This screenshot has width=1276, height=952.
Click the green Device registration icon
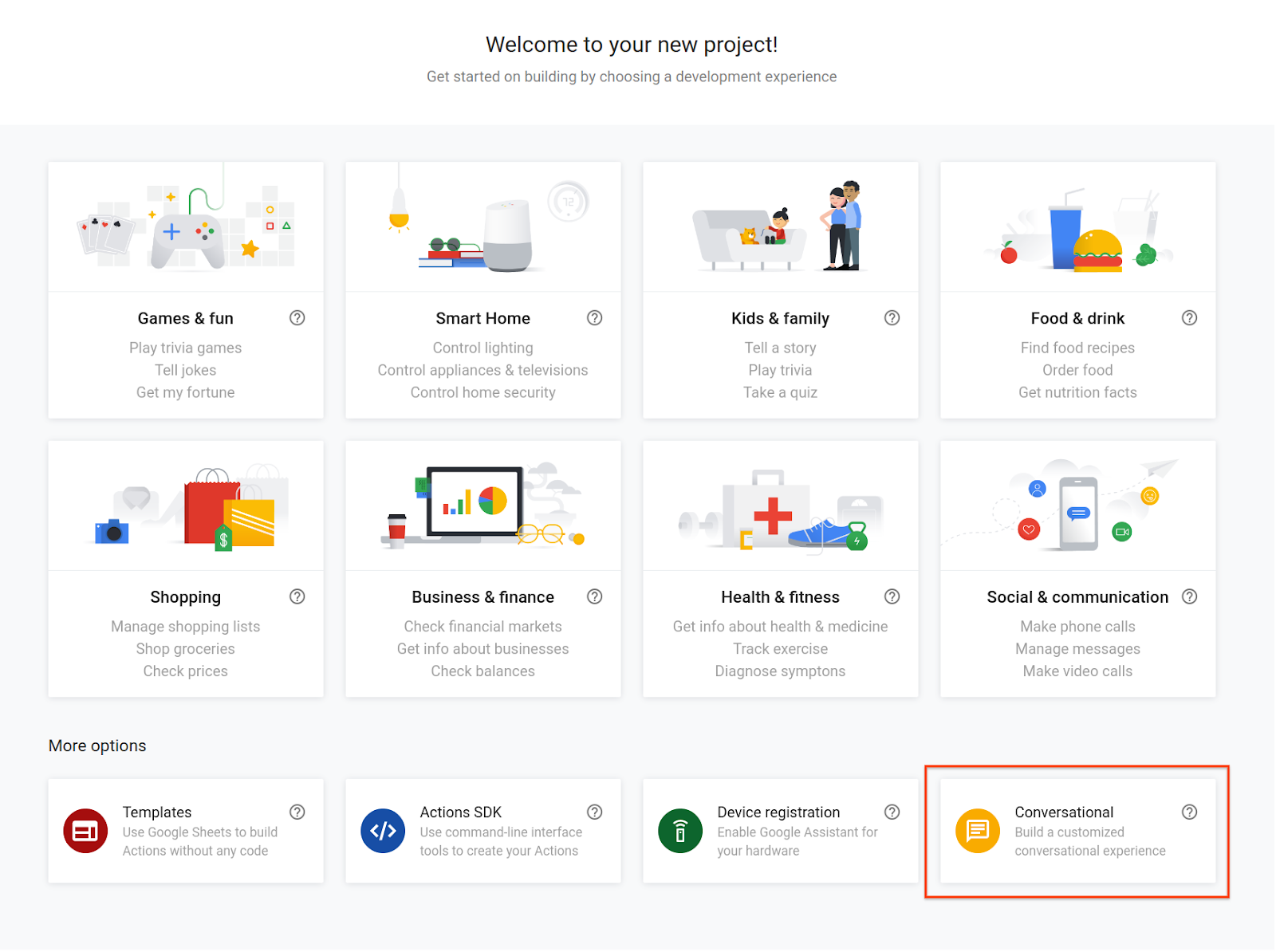pyautogui.click(x=680, y=831)
